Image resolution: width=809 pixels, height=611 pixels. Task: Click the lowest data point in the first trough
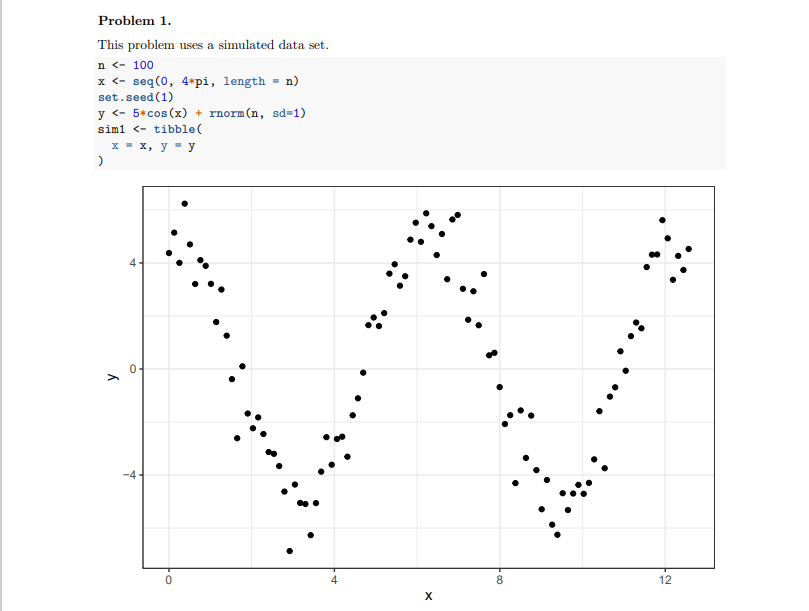[289, 550]
